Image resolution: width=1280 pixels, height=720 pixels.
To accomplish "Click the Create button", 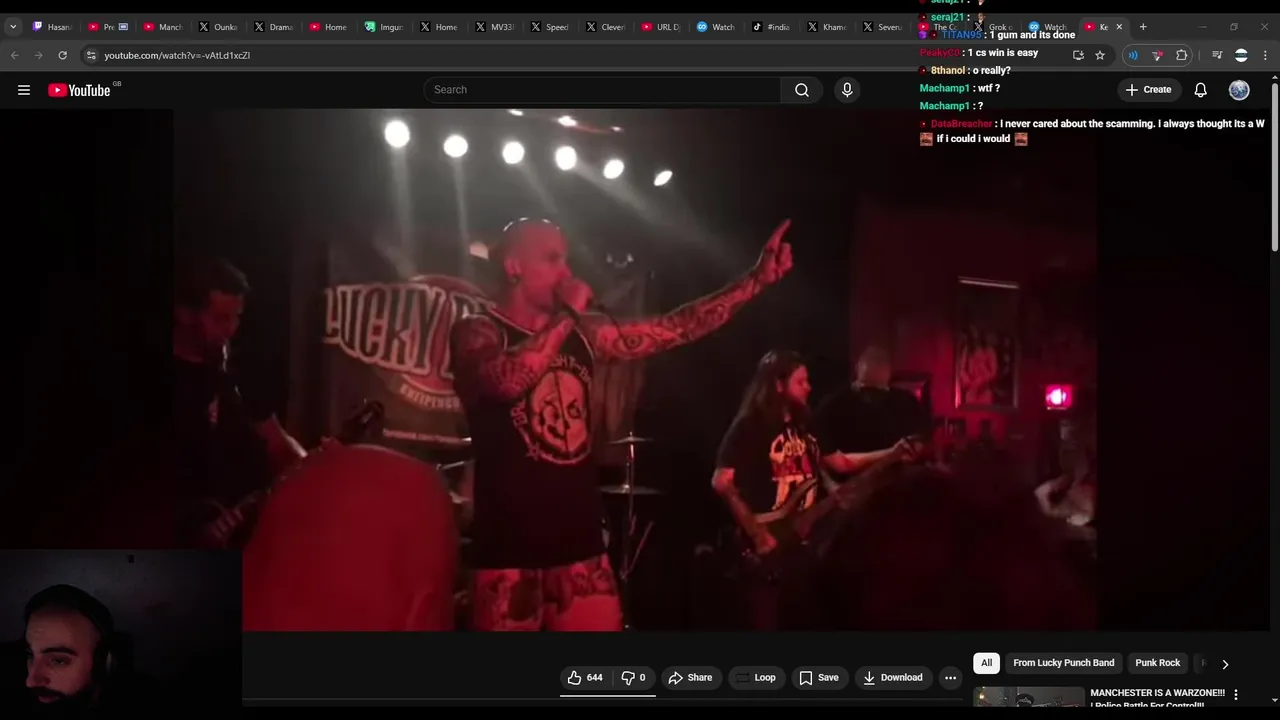I will tap(1148, 90).
